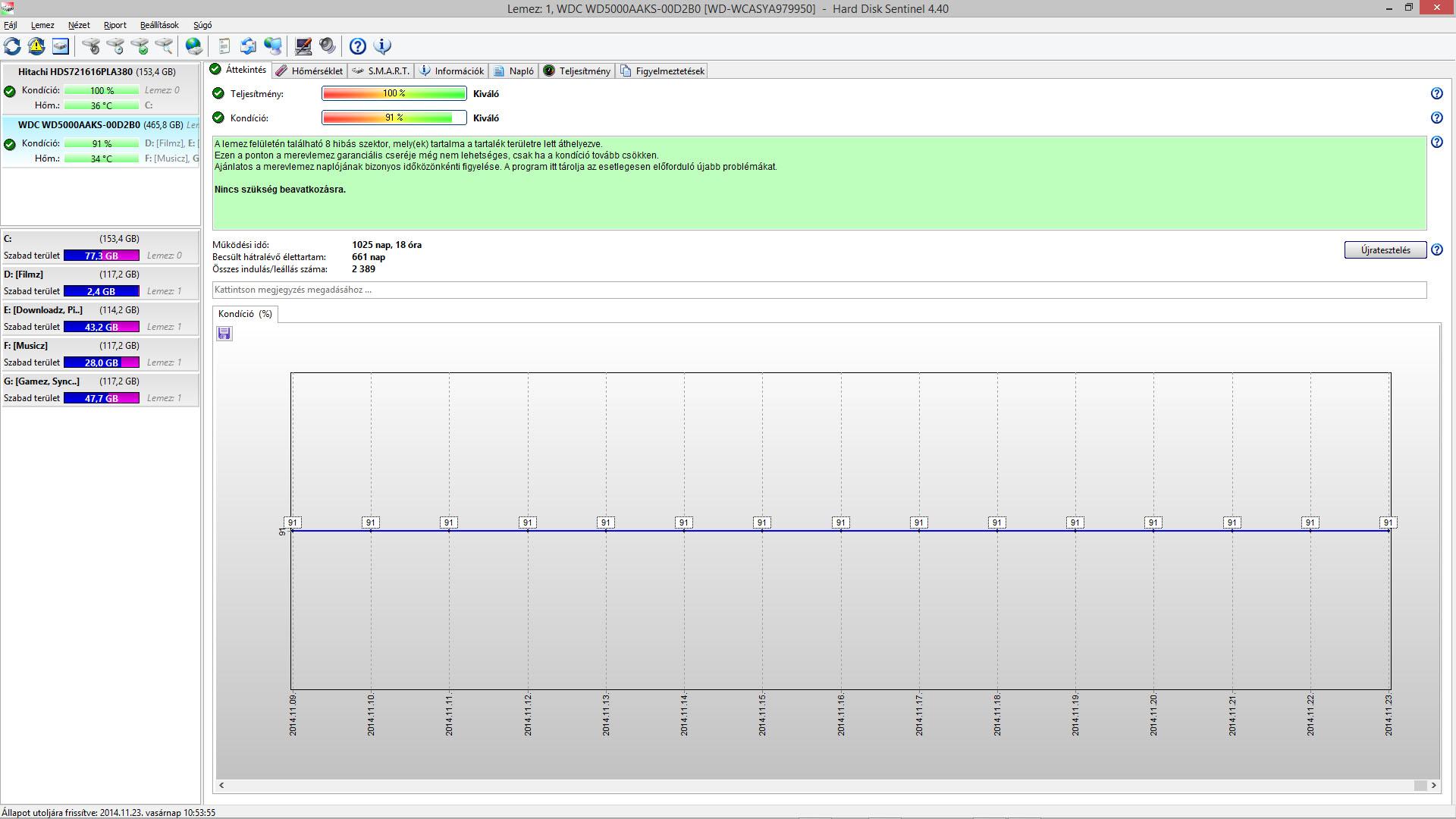Open the Riport menu
The width and height of the screenshot is (1456, 819).
[x=115, y=25]
